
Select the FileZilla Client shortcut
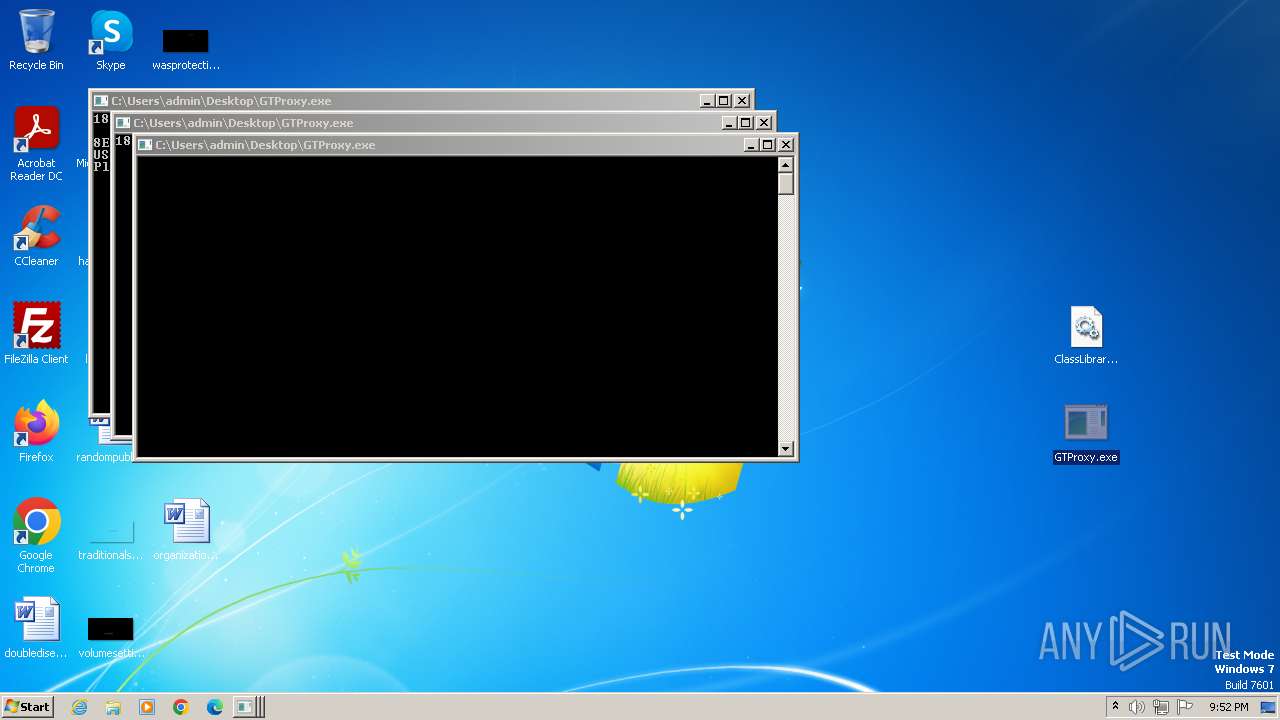click(x=36, y=334)
